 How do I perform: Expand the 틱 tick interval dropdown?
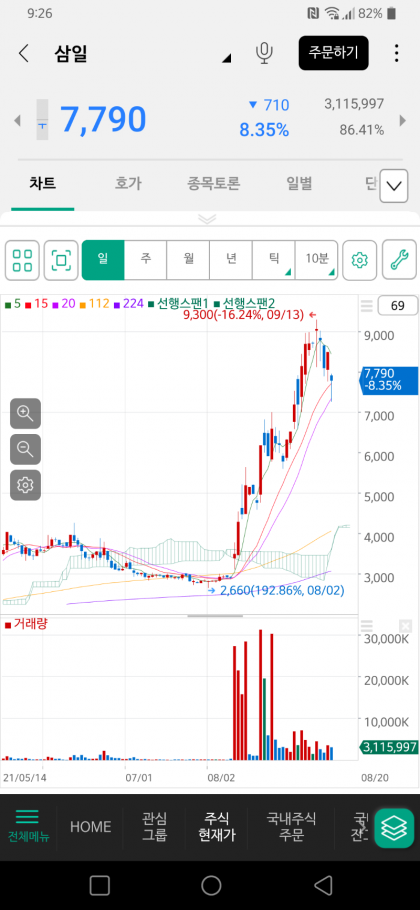[x=274, y=260]
